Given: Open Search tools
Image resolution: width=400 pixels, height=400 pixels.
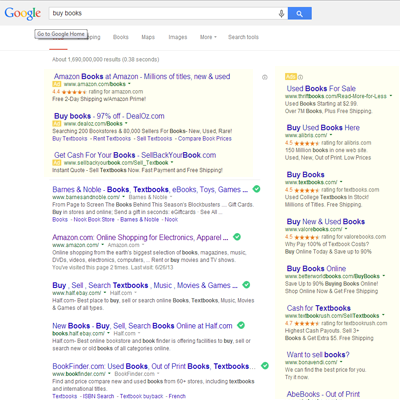Looking at the screenshot, I should (243, 37).
